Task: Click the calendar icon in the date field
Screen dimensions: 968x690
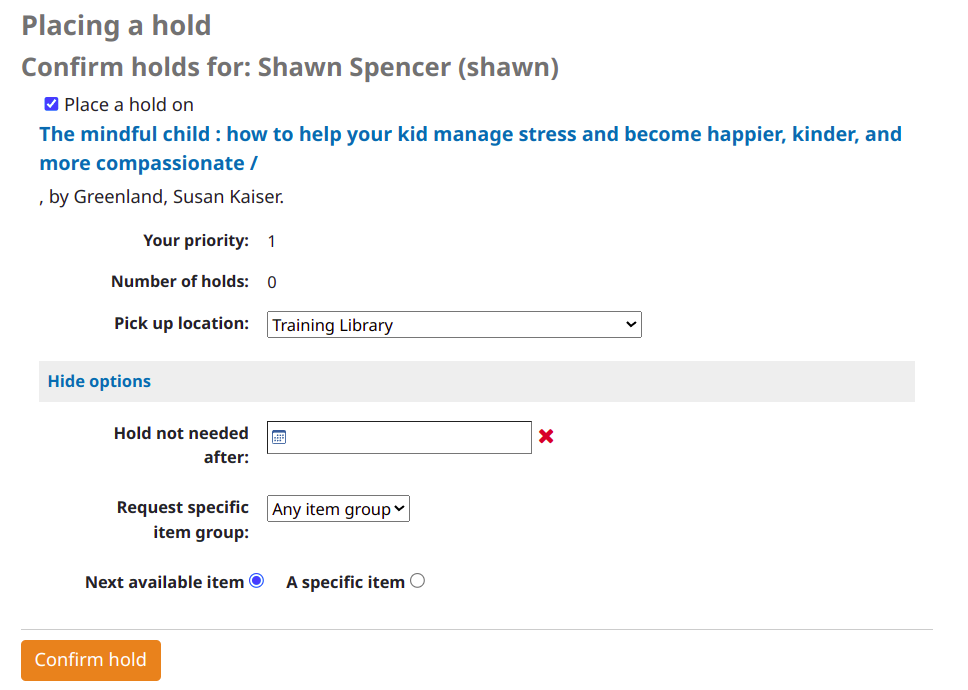Action: pos(280,437)
